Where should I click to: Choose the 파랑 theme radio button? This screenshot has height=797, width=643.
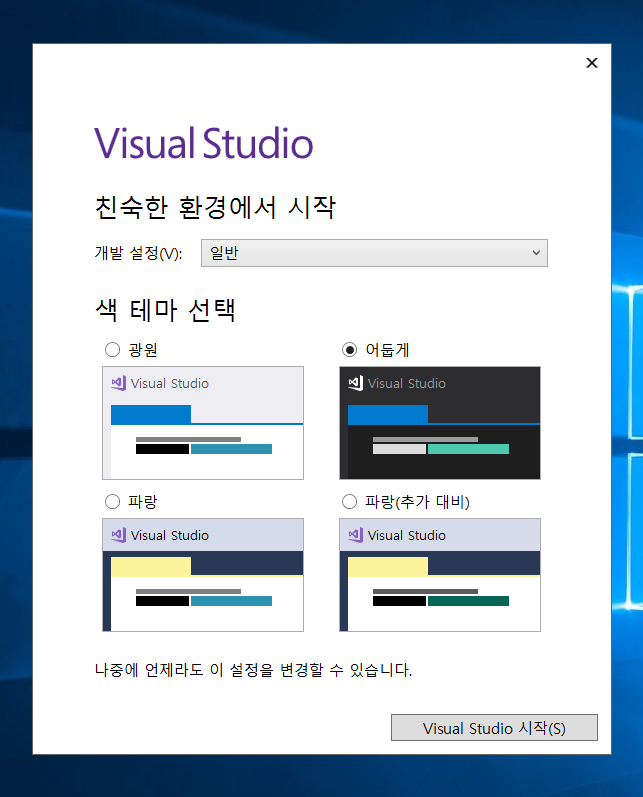point(112,502)
